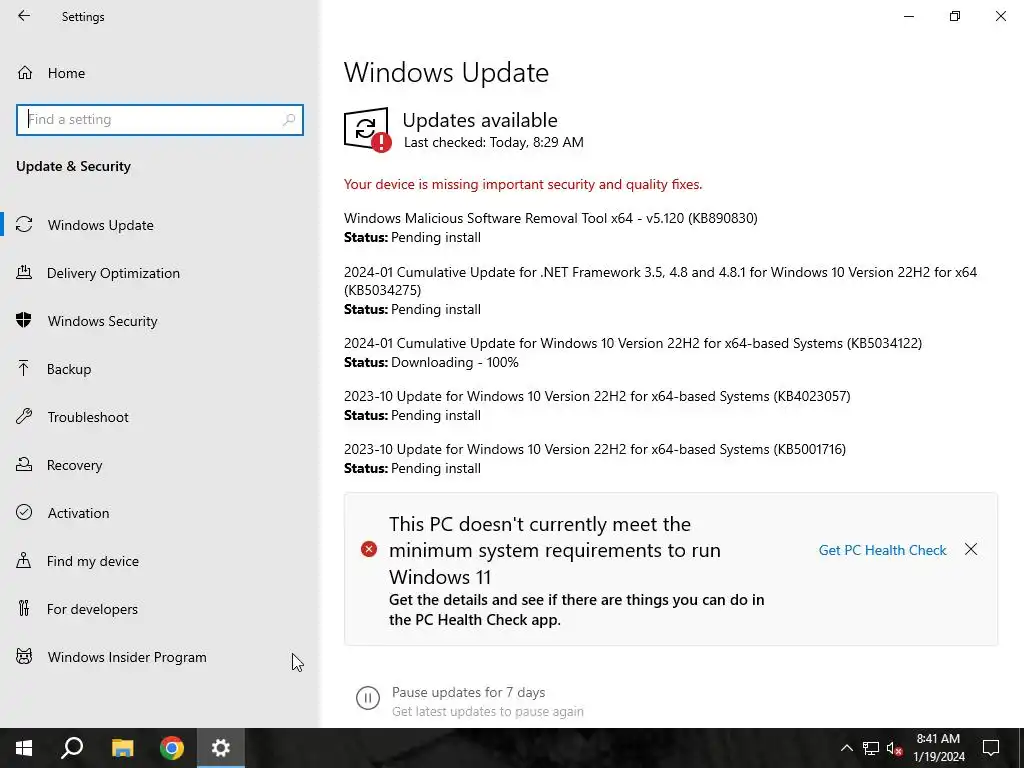Open the network status tray icon
This screenshot has width=1024, height=768.
871,748
